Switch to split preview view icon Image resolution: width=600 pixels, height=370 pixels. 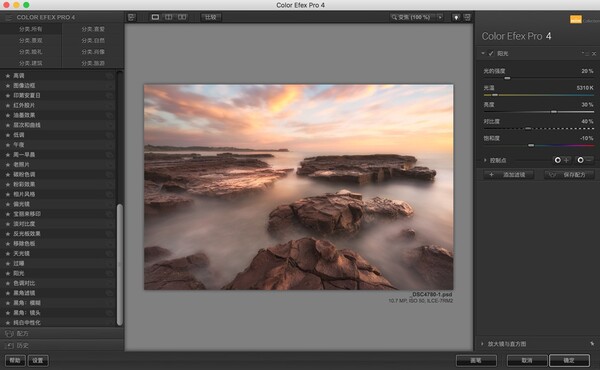(x=168, y=17)
